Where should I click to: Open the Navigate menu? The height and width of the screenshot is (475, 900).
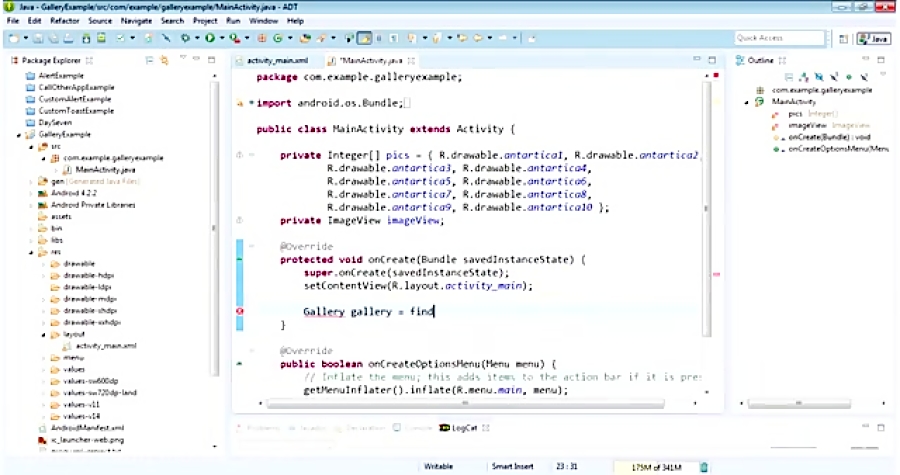pyautogui.click(x=136, y=21)
